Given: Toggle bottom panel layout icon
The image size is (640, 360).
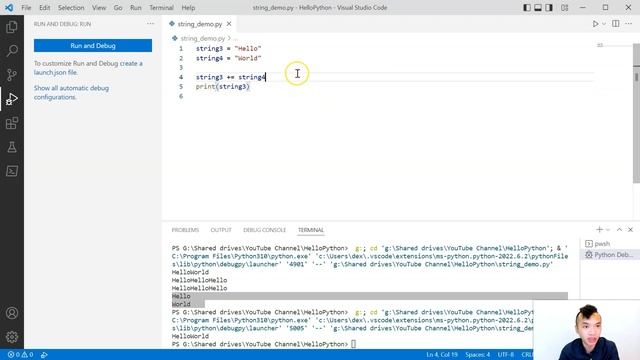Looking at the screenshot, I should coord(538,7).
